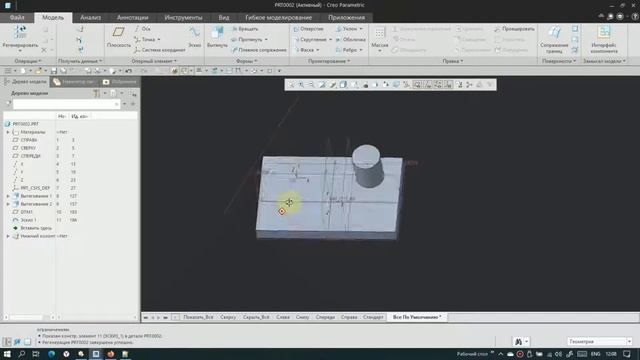Viewport: 640px width, 360px height.
Task: Open the Файл menu tab
Action: click(x=17, y=18)
